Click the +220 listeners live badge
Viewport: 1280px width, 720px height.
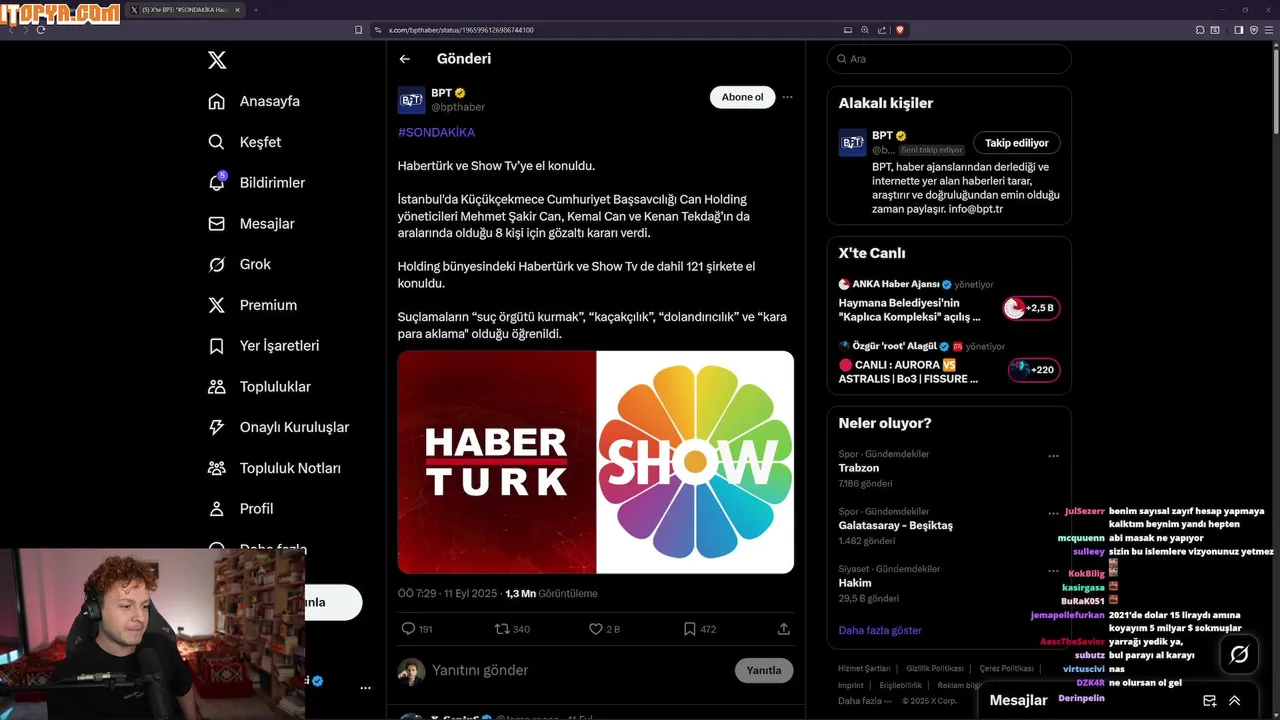1034,370
